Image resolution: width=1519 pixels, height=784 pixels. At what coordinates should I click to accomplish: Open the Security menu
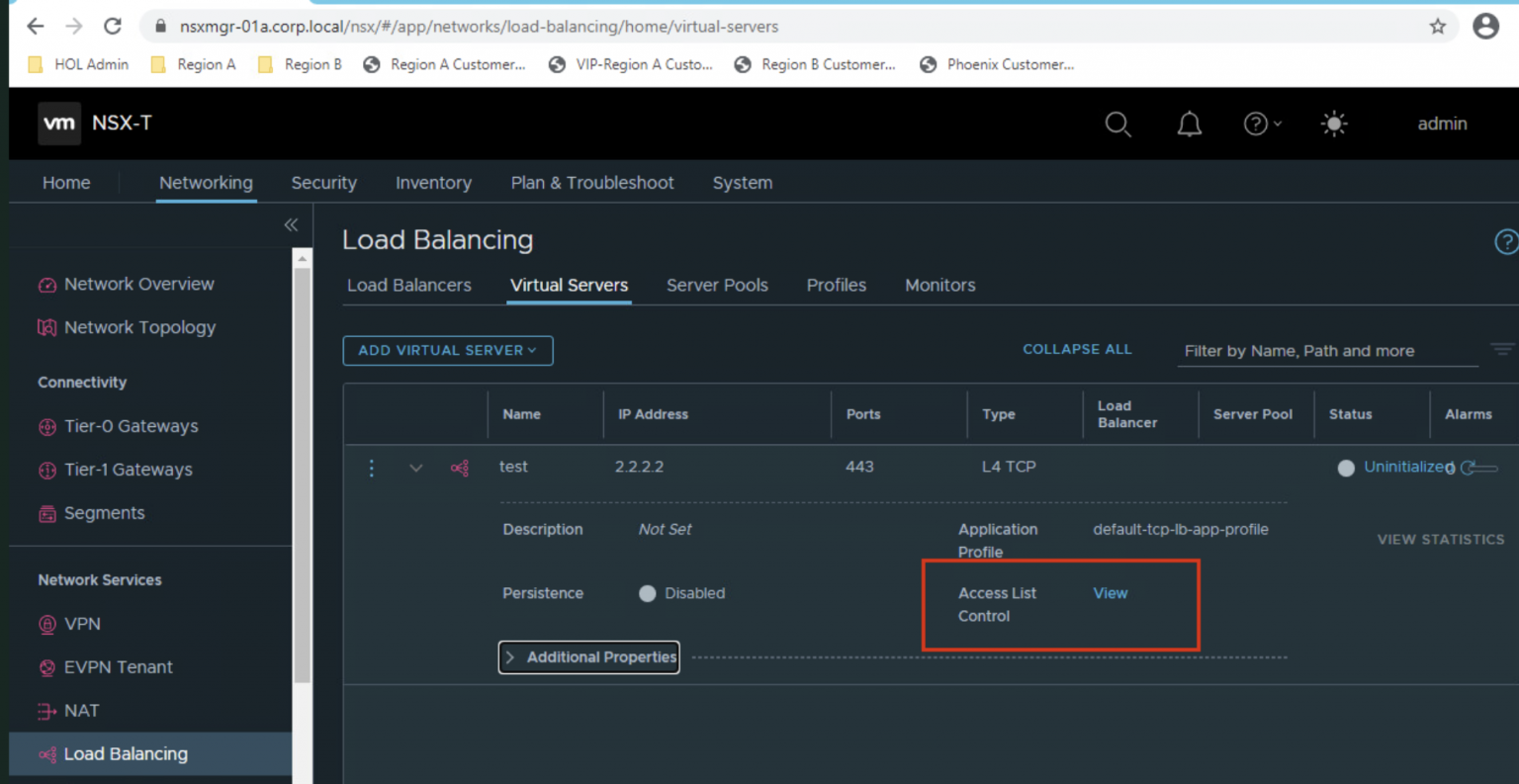click(324, 183)
